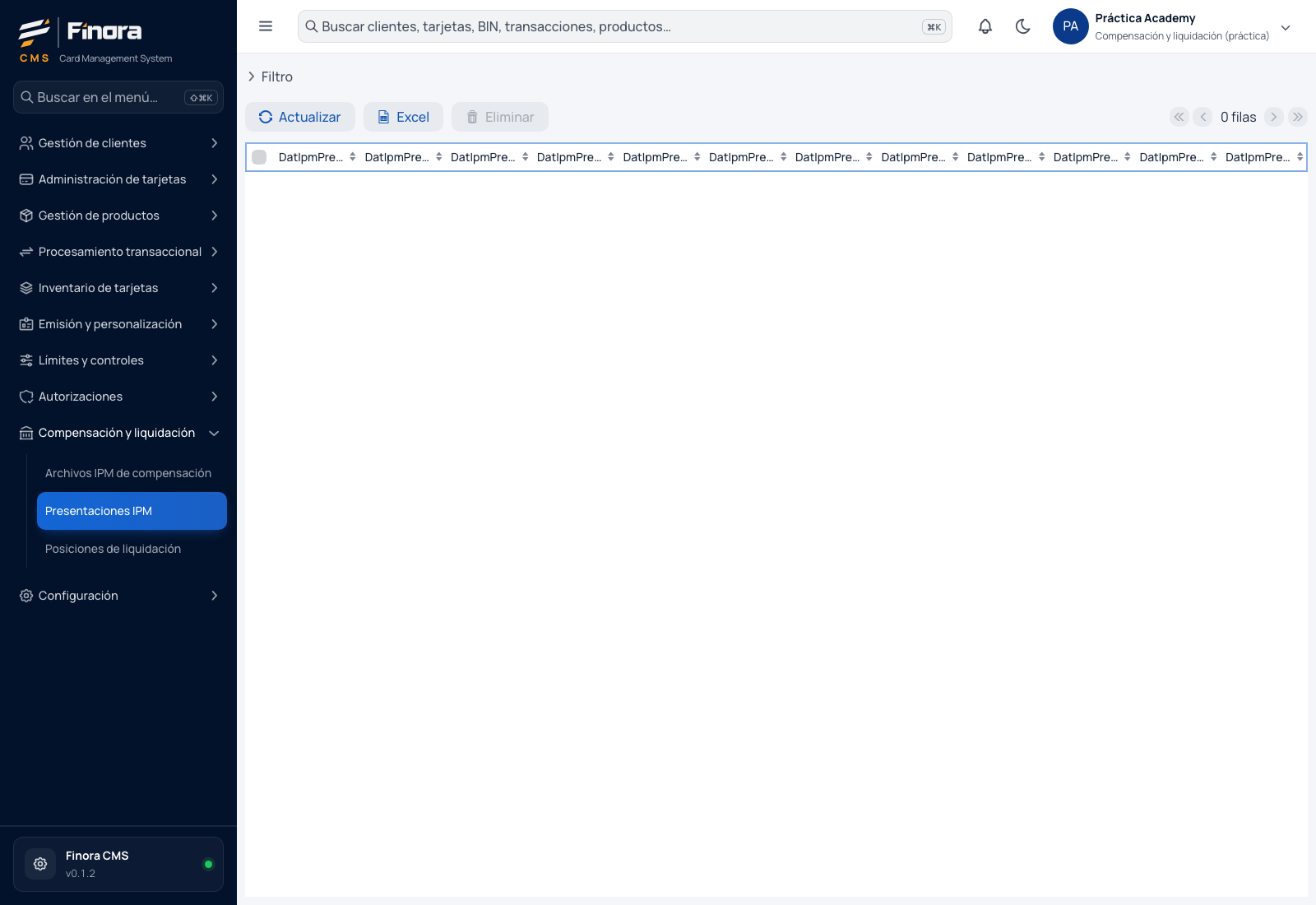The height and width of the screenshot is (905, 1316).
Task: Go to the next page arrow
Action: pos(1274,117)
